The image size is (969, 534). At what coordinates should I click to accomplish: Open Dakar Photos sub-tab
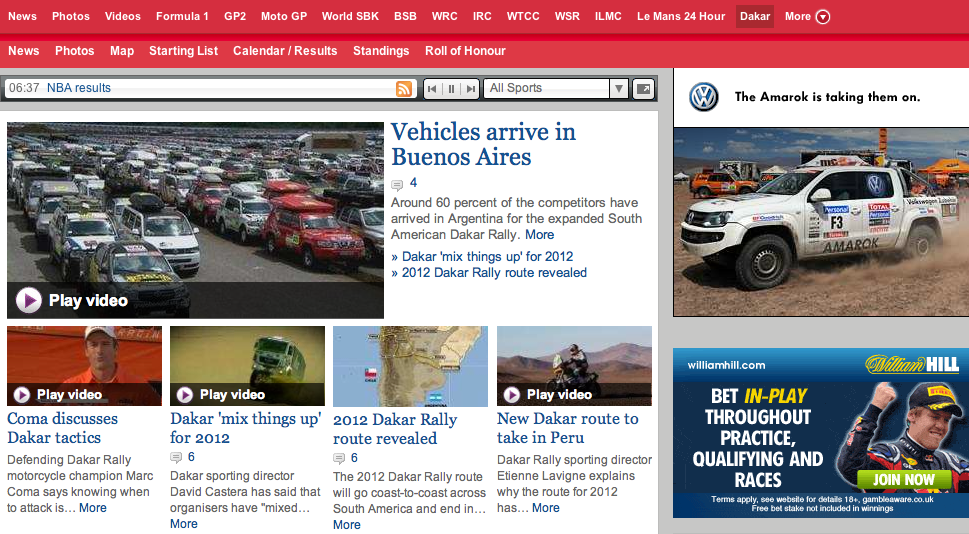point(74,51)
